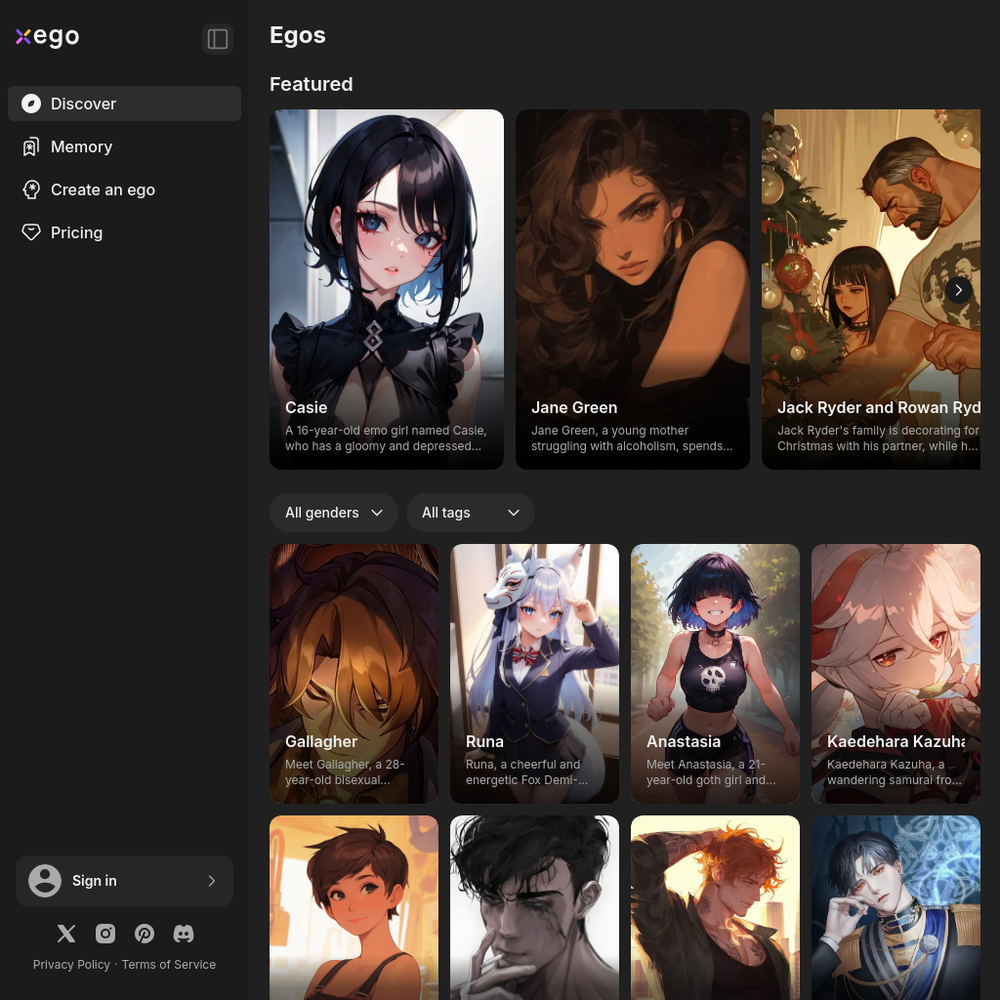
Task: Open the Memory page
Action: coord(124,147)
